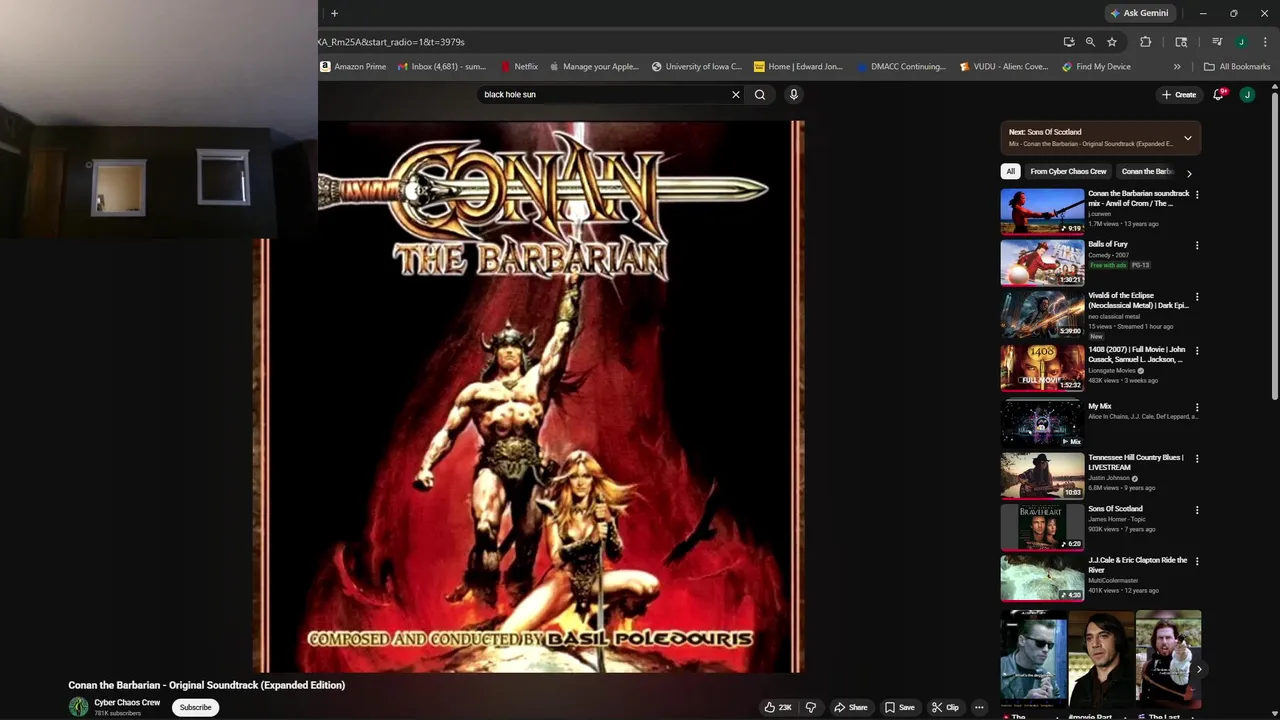Image resolution: width=1280 pixels, height=720 pixels.
Task: Click the Ask Gemini button
Action: tap(1139, 13)
